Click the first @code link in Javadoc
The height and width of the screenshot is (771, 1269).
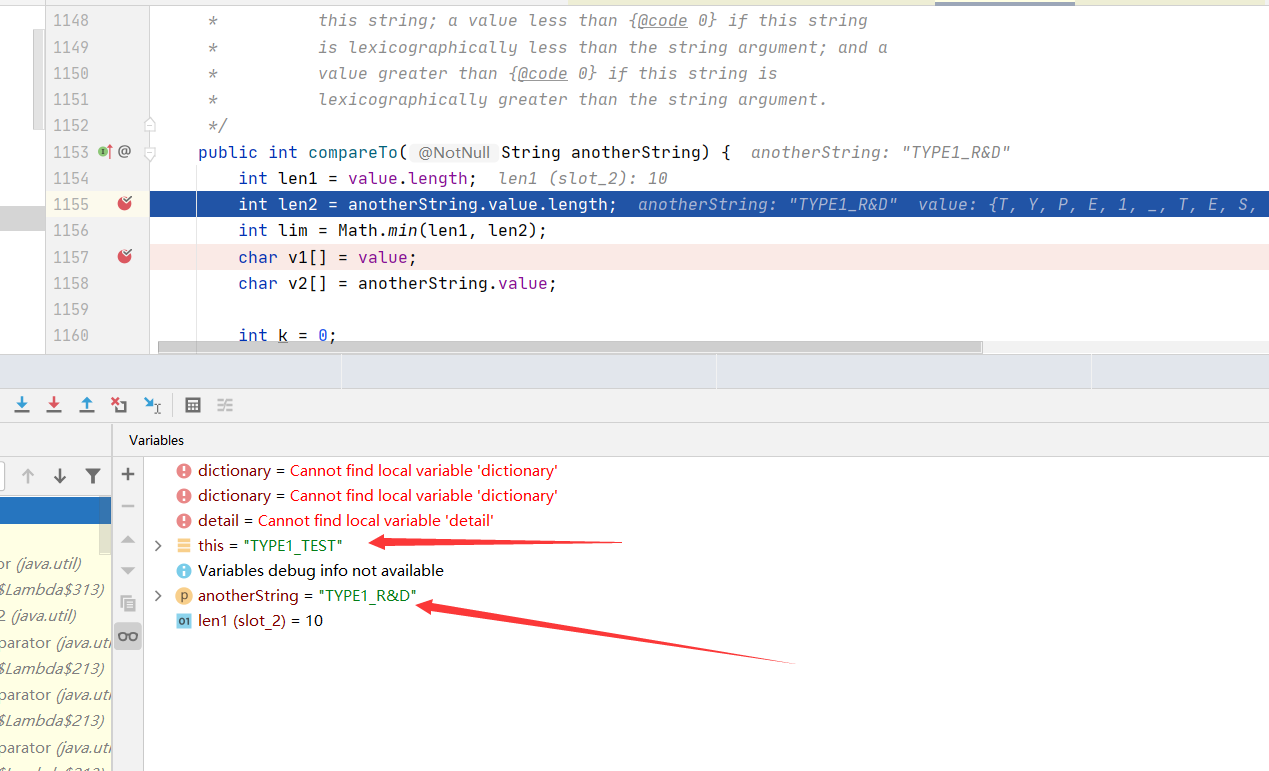[x=663, y=21]
